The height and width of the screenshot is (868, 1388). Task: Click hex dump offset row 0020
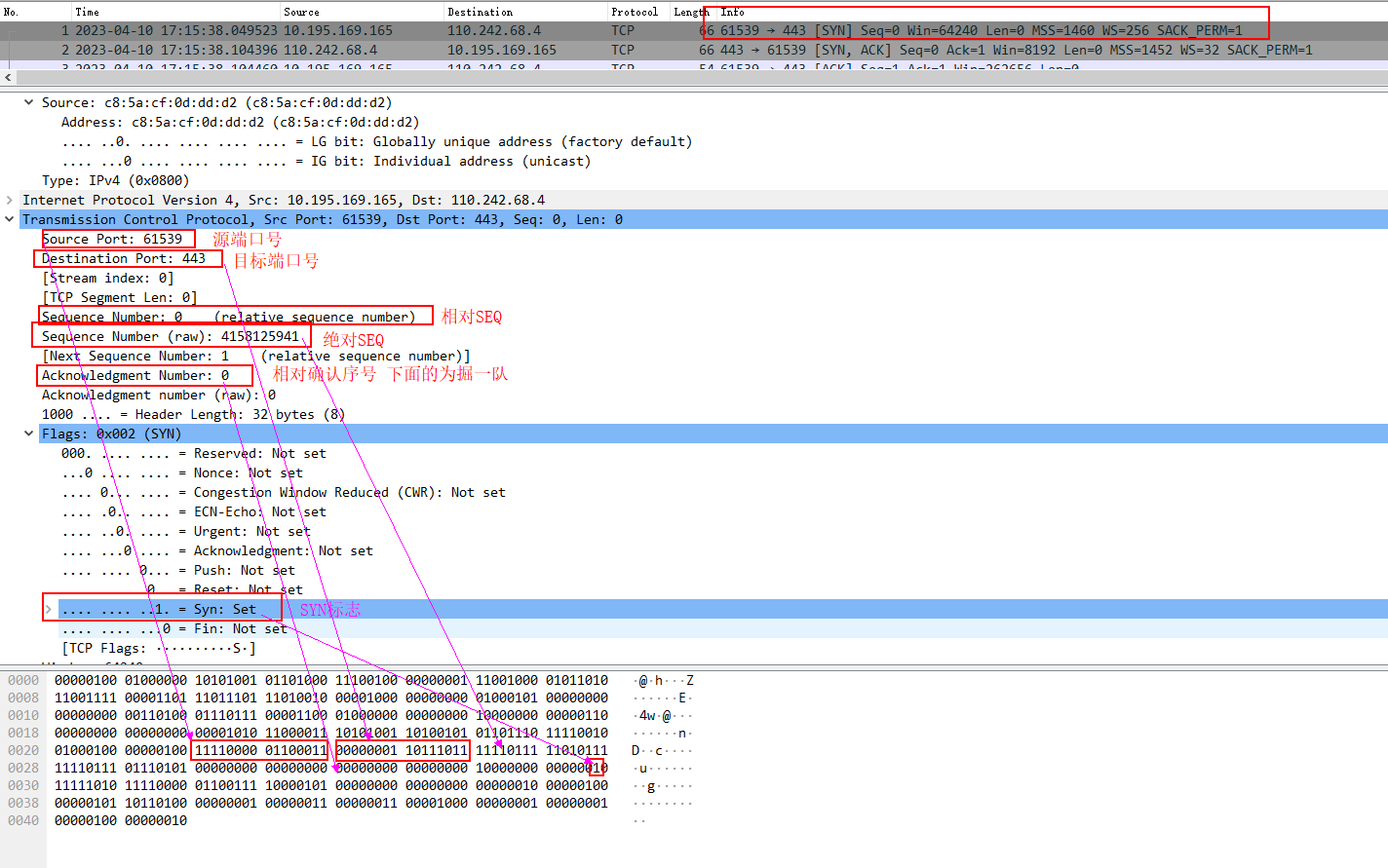tap(23, 750)
